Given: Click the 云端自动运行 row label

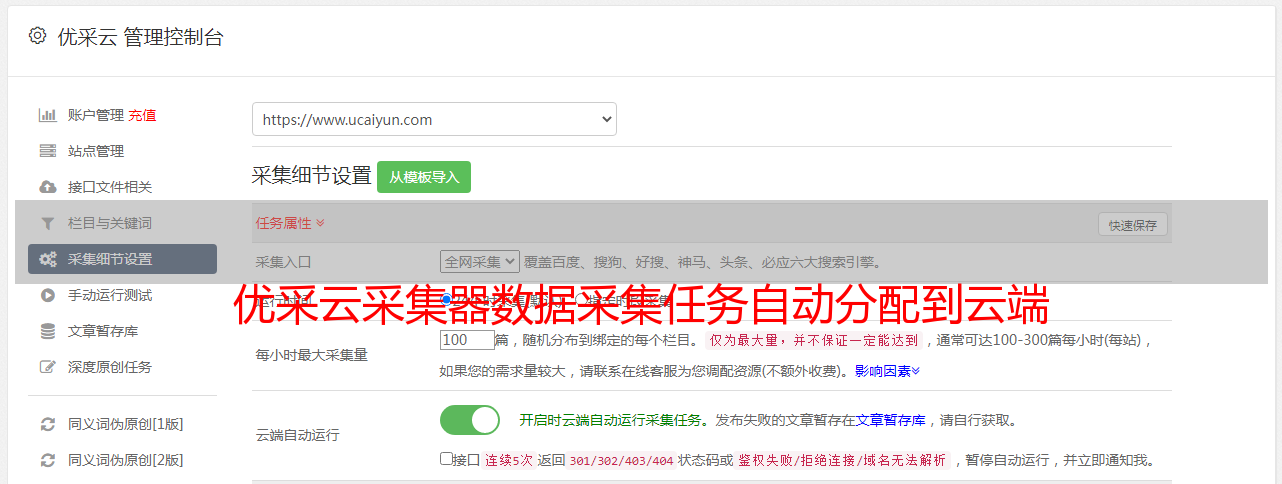Looking at the screenshot, I should click(x=298, y=435).
